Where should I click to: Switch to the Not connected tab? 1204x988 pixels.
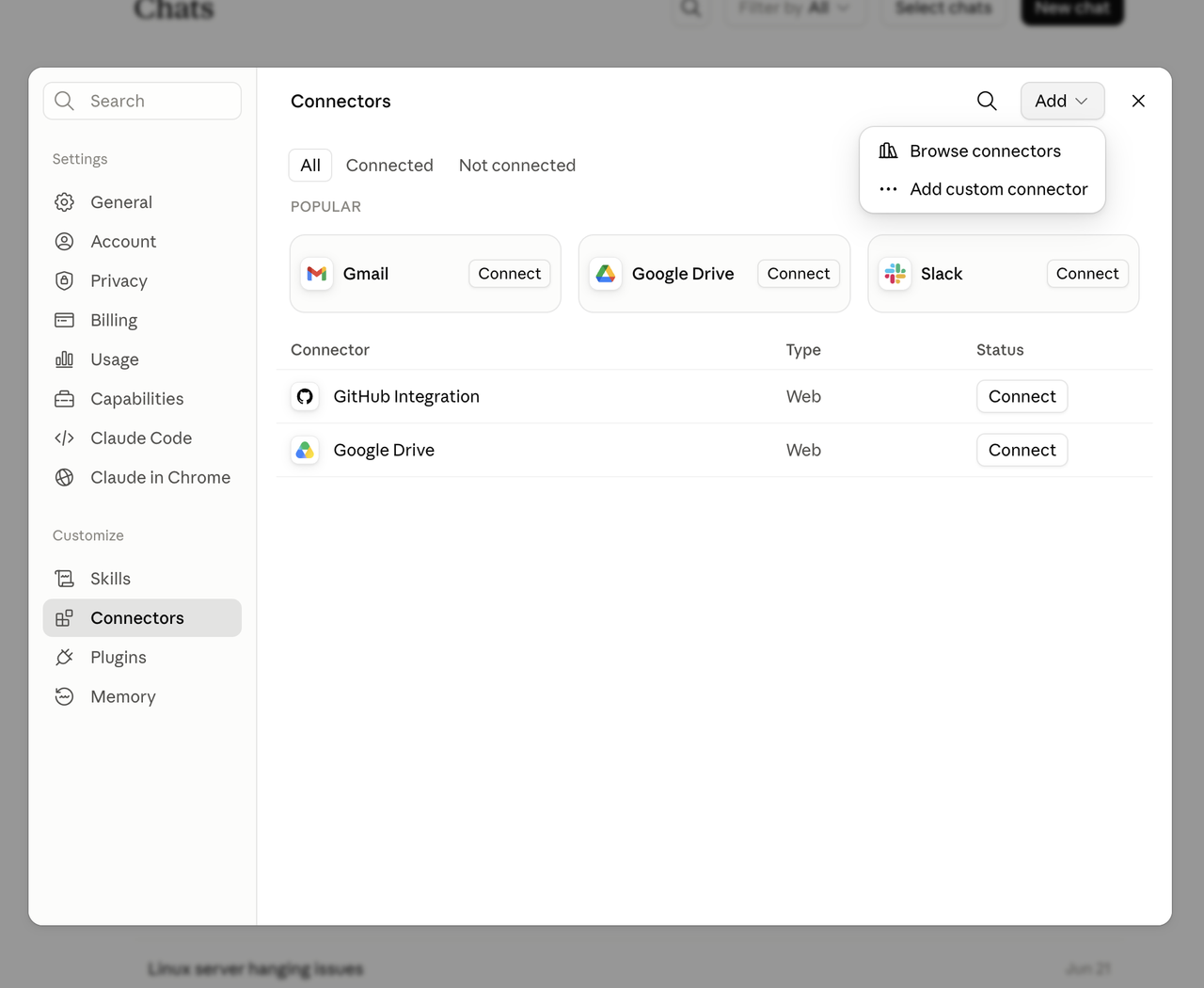[517, 165]
